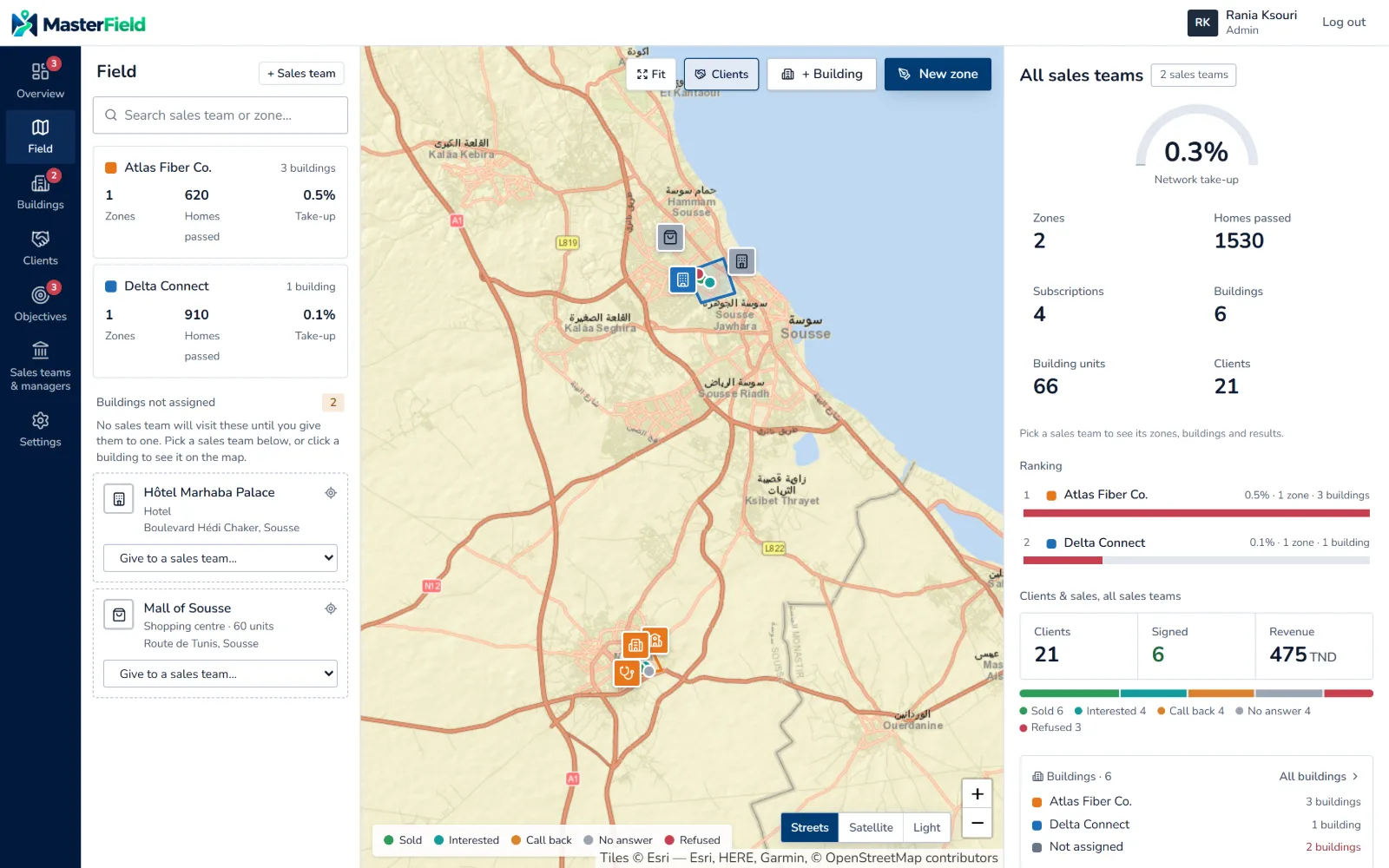The image size is (1389, 868).
Task: Open sales team dropdown for Hôtel Marhaba Palace
Action: [221, 558]
